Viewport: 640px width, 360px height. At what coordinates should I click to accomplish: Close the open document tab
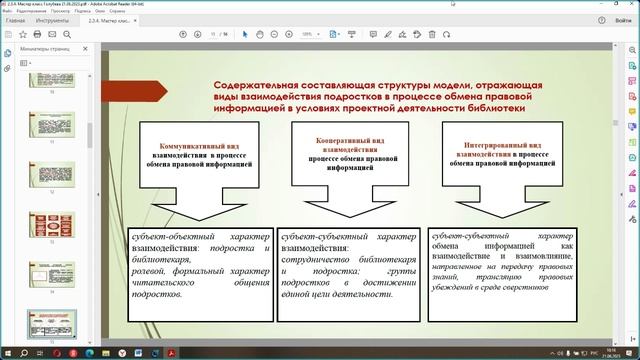click(135, 20)
